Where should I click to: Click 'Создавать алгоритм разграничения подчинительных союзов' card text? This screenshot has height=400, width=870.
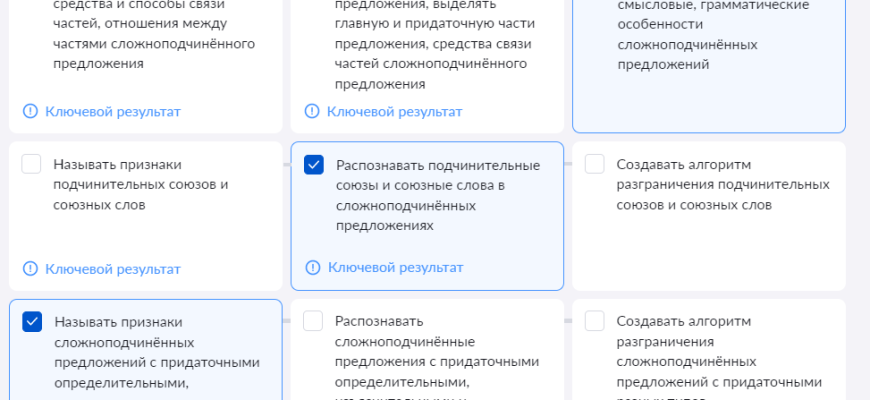[722, 185]
